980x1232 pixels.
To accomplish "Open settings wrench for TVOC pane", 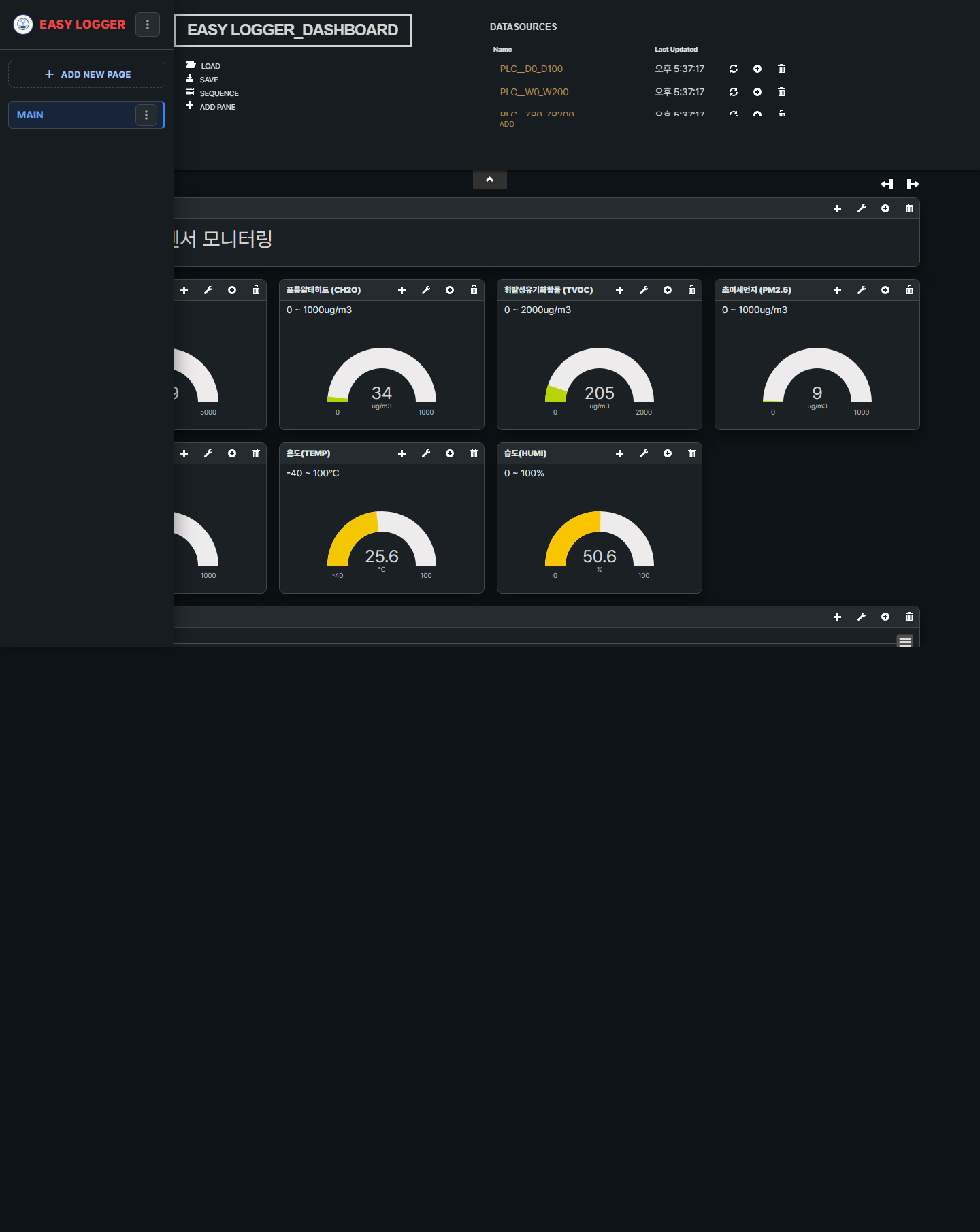I will click(x=644, y=290).
